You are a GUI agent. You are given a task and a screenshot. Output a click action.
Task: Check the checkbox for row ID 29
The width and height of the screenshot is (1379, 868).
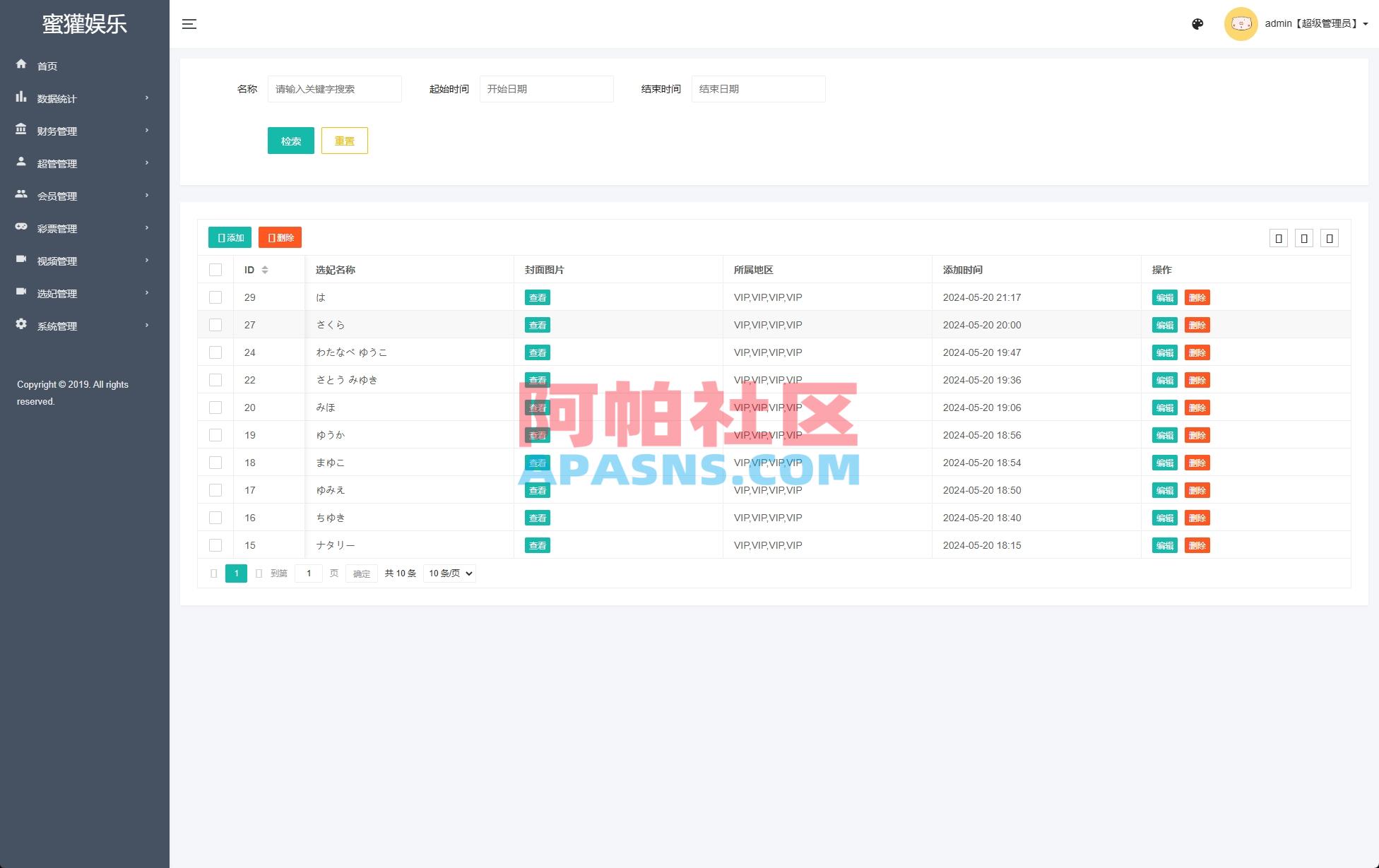[215, 297]
